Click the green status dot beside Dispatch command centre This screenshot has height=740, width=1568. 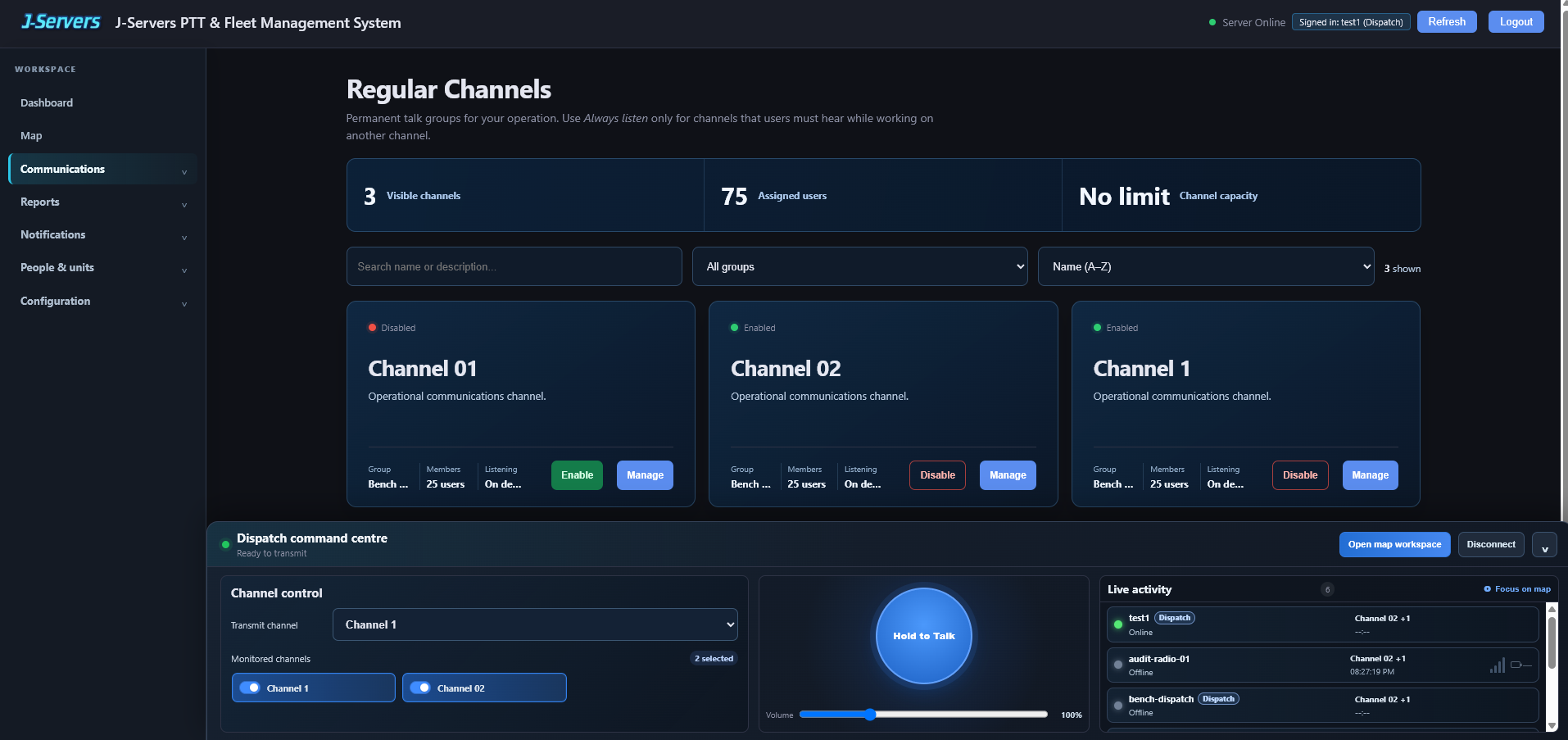[x=225, y=544]
